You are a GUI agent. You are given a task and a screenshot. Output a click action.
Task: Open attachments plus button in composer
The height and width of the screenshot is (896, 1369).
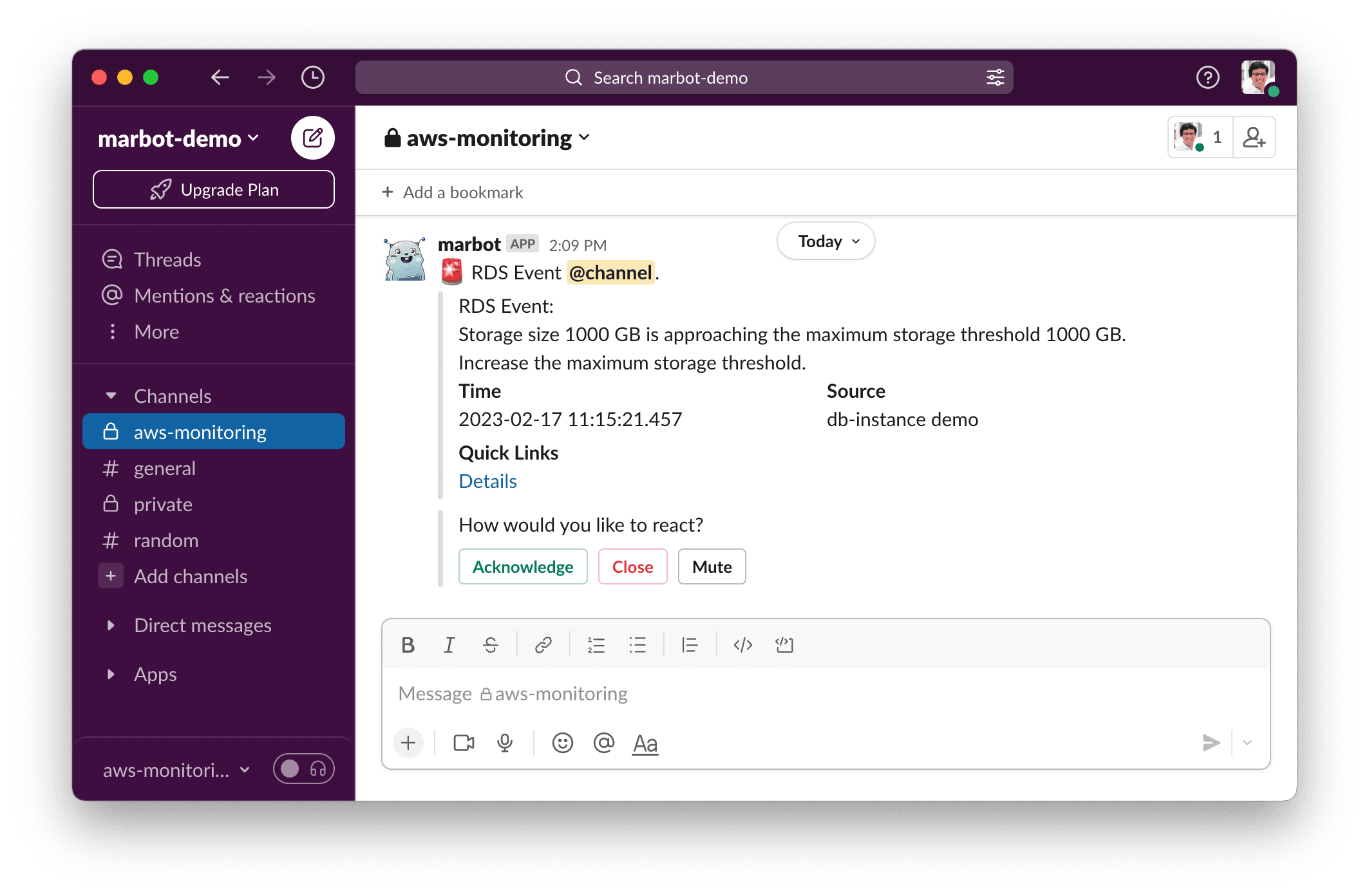coord(408,743)
